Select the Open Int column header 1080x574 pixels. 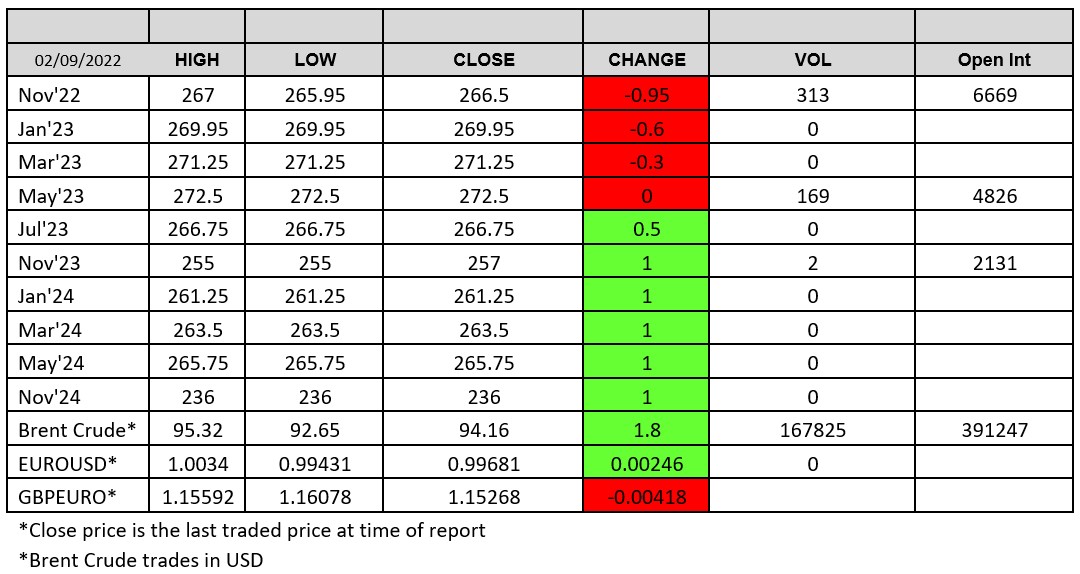(994, 60)
